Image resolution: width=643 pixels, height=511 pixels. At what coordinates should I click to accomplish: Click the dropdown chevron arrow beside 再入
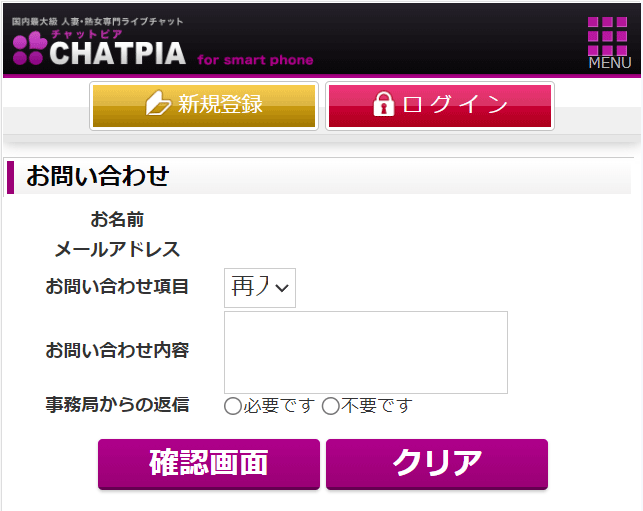pos(282,288)
